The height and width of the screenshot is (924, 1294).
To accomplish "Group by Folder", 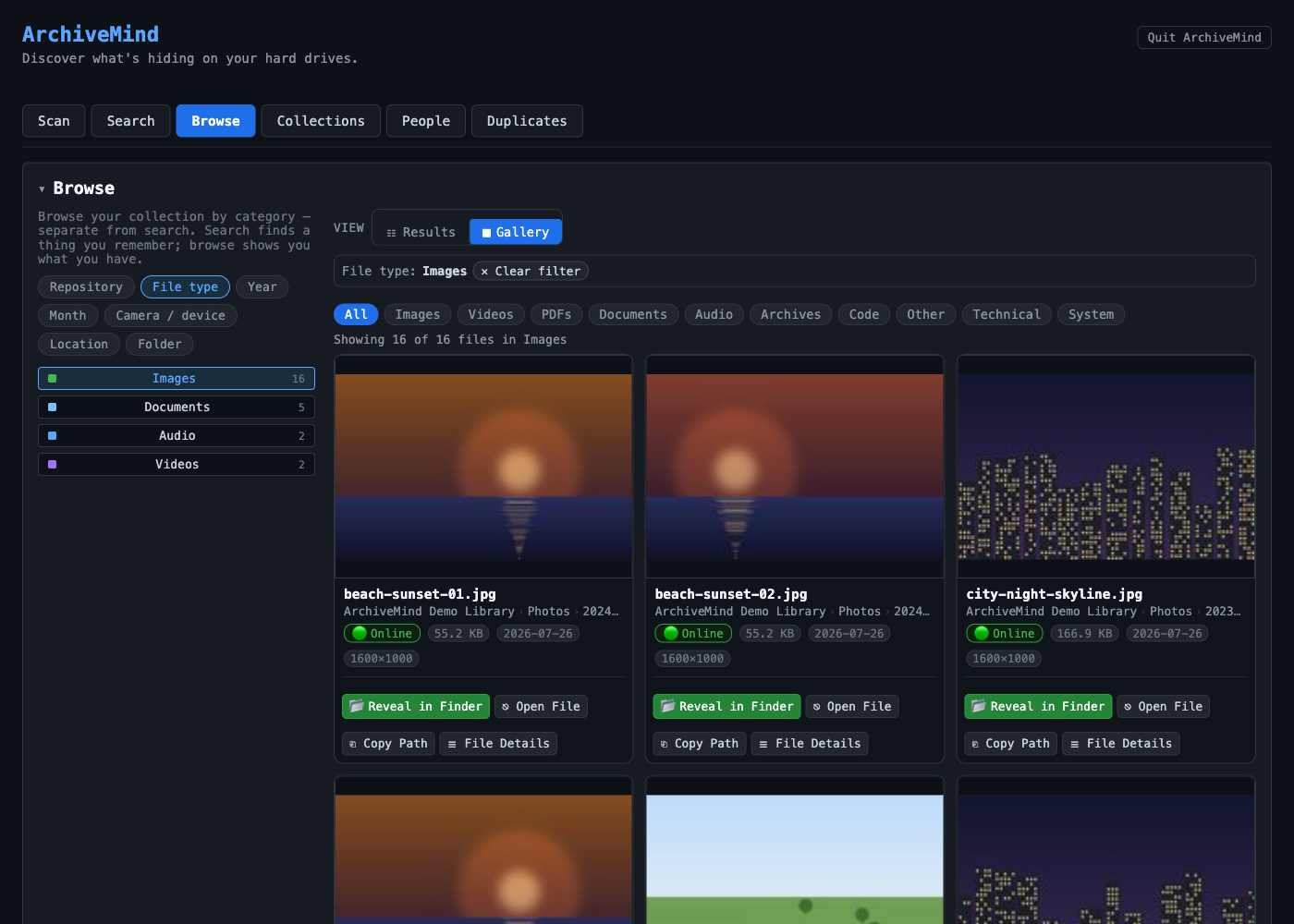I will coord(160,345).
